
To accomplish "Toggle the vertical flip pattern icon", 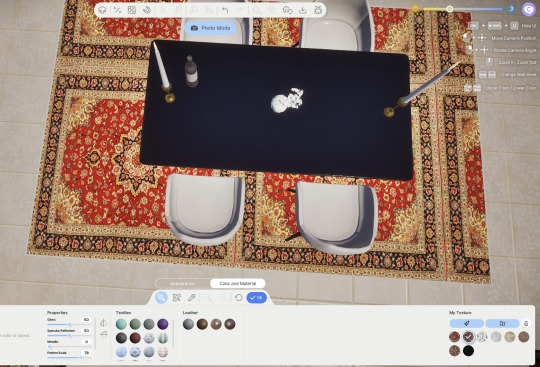I will (x=103, y=334).
